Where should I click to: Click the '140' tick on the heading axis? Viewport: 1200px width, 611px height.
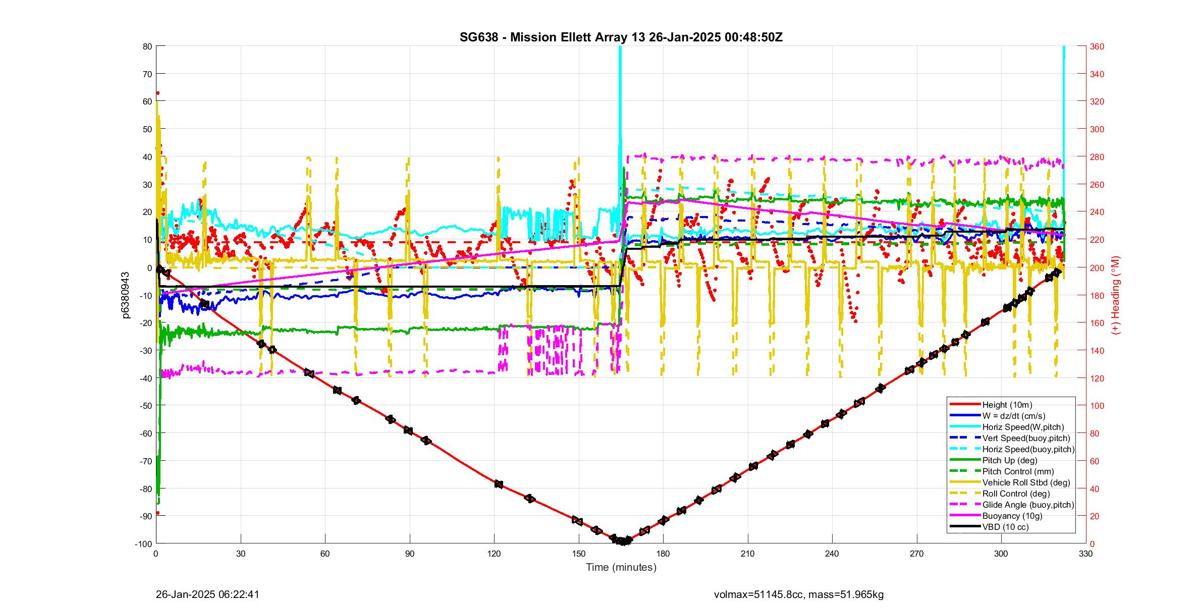click(x=1098, y=351)
